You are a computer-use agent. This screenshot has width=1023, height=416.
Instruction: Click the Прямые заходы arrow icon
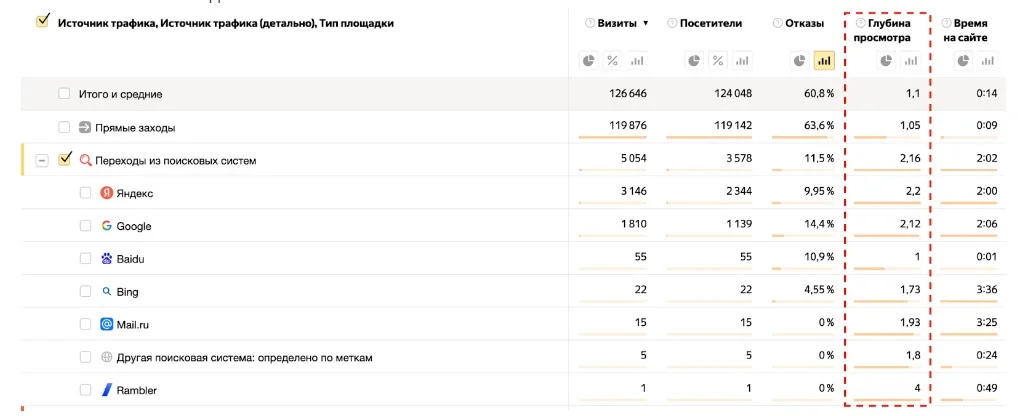click(85, 127)
